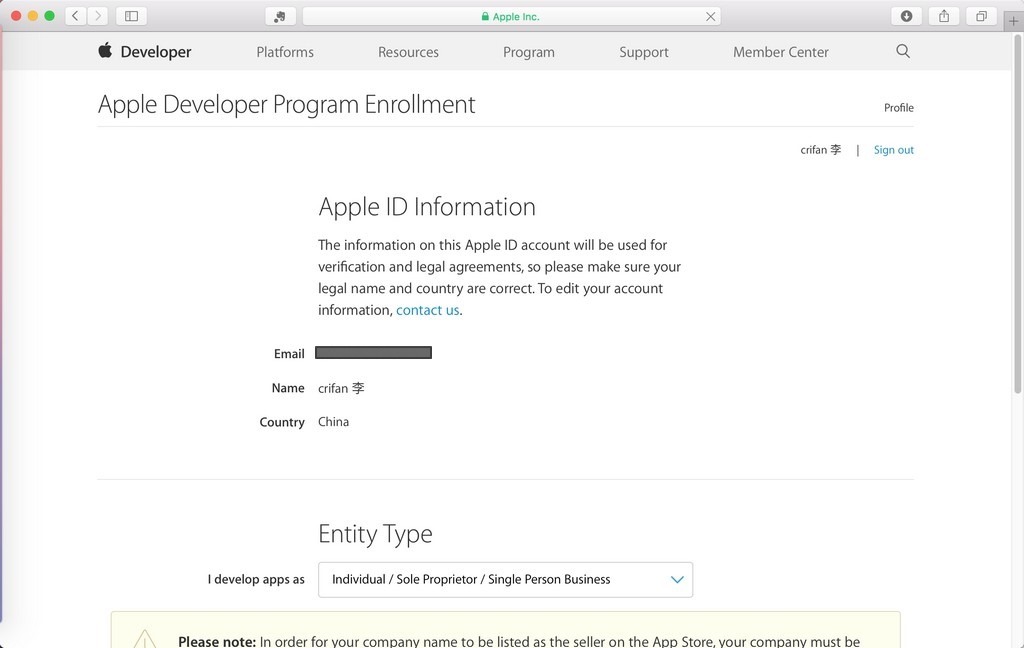Viewport: 1024px width, 648px height.
Task: Open the site search magnifier
Action: (903, 51)
